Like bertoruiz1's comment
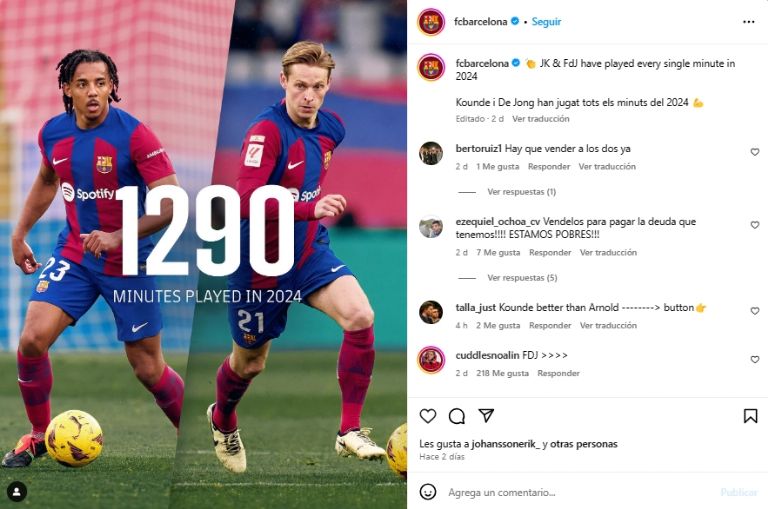This screenshot has width=768, height=509. pyautogui.click(x=755, y=152)
